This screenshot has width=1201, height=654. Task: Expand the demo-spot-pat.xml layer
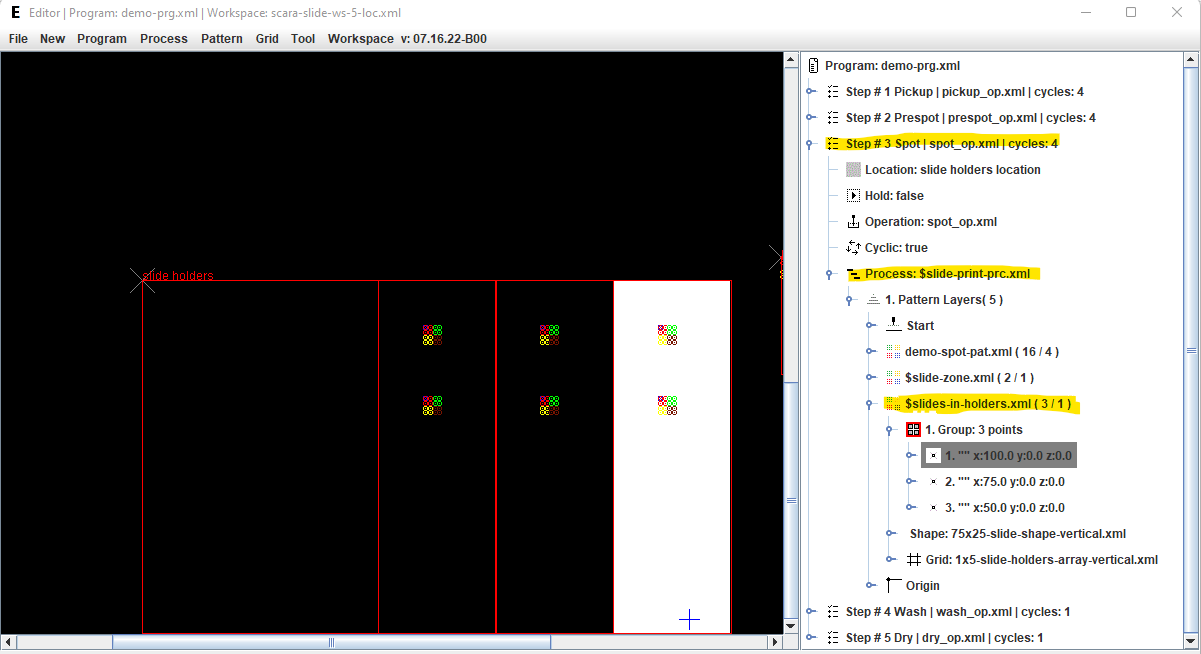pyautogui.click(x=870, y=352)
